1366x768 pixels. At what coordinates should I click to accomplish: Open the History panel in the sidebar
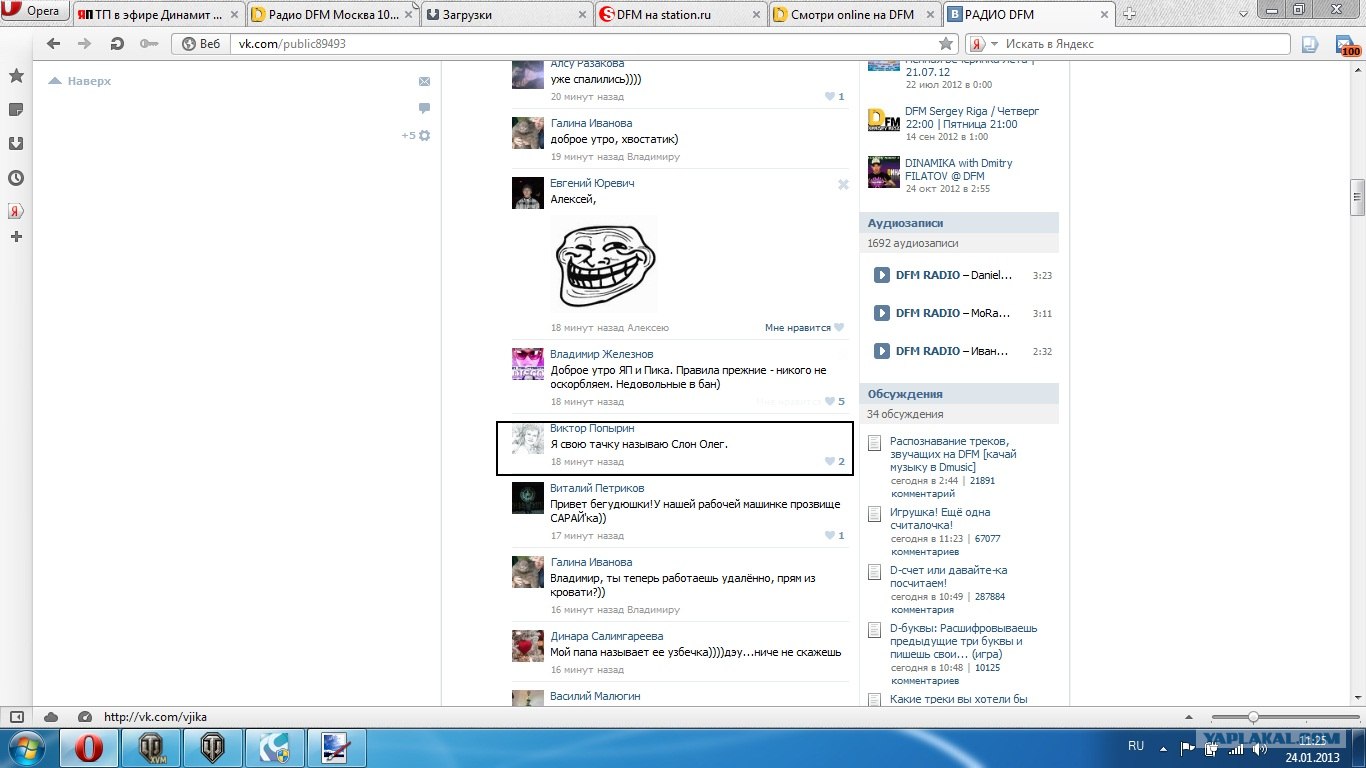(16, 178)
